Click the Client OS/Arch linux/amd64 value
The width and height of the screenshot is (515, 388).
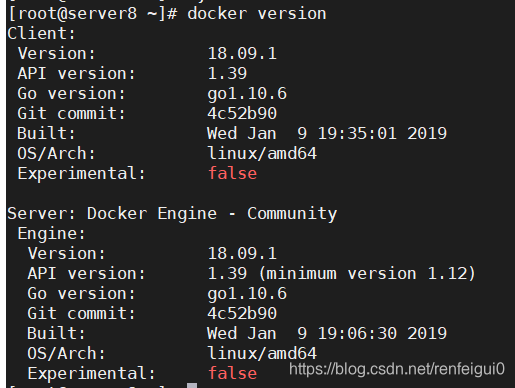point(262,154)
